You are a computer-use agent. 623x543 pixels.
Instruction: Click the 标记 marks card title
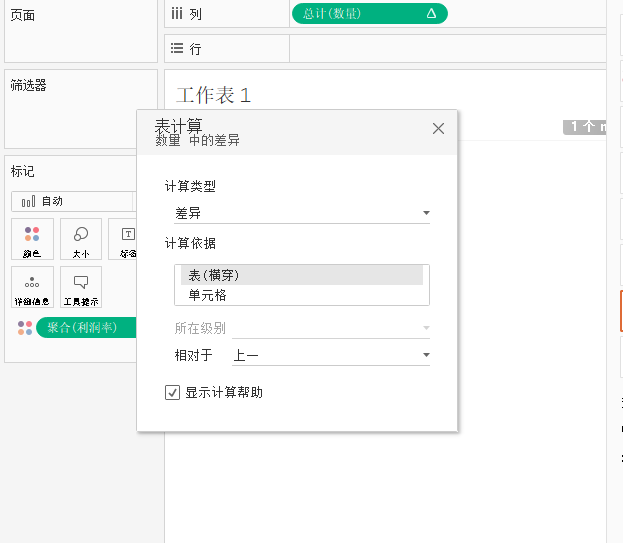tap(23, 171)
